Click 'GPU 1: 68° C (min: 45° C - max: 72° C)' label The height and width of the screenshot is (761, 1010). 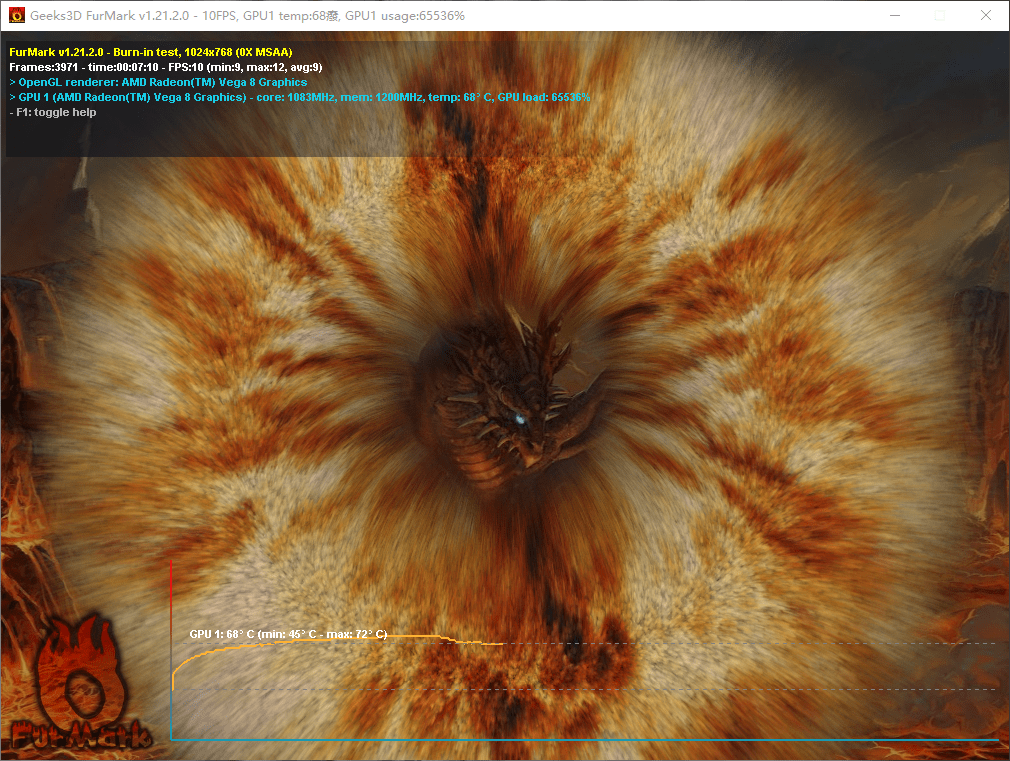288,634
